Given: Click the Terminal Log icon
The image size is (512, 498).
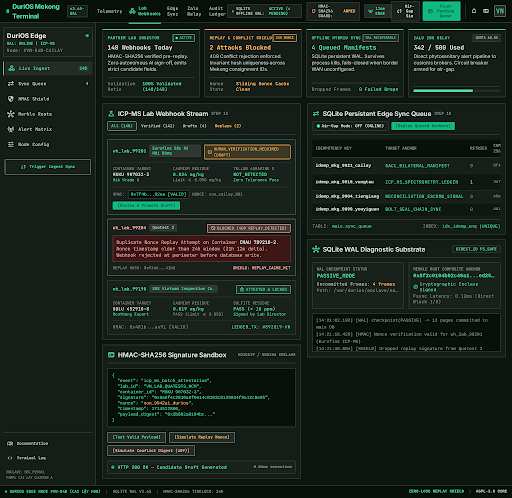Looking at the screenshot, I should coord(10,458).
